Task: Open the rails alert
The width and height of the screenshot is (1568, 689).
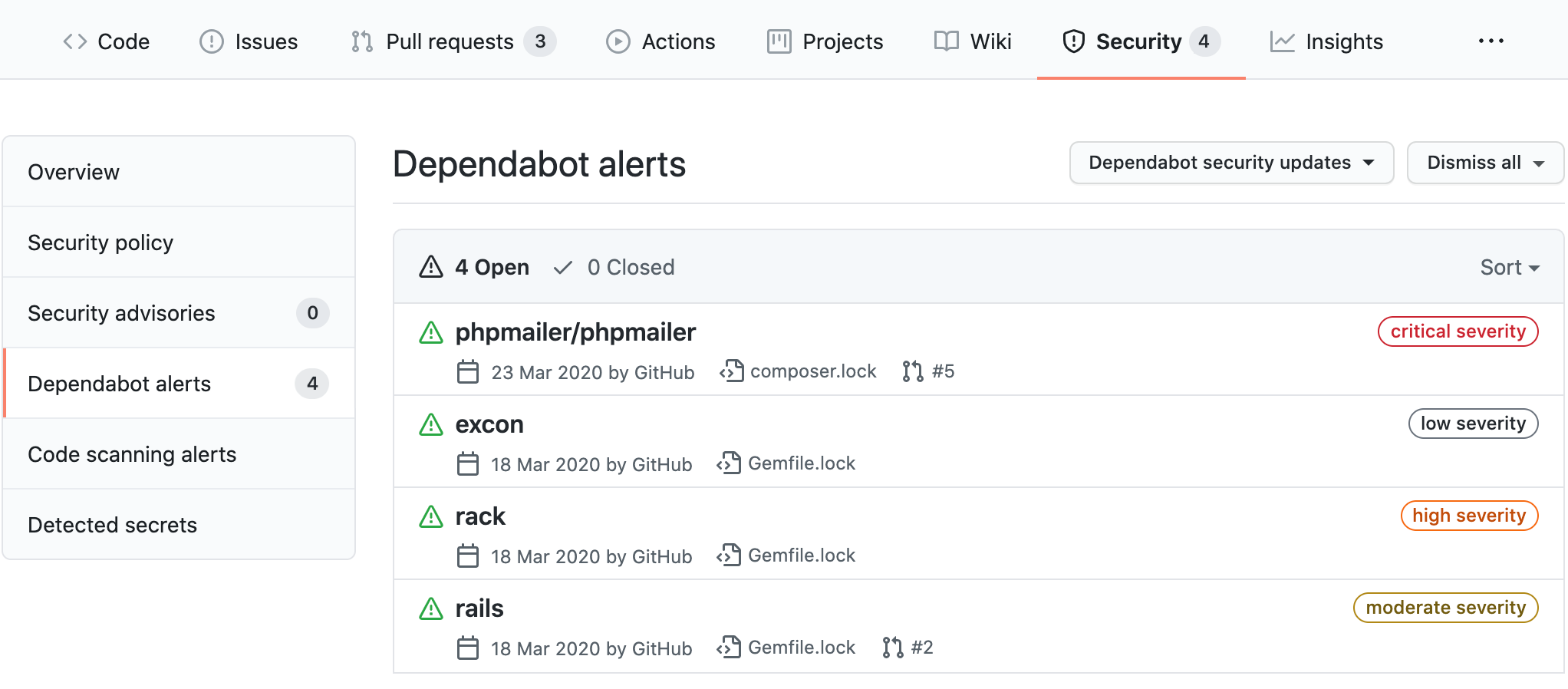Action: pyautogui.click(x=479, y=608)
